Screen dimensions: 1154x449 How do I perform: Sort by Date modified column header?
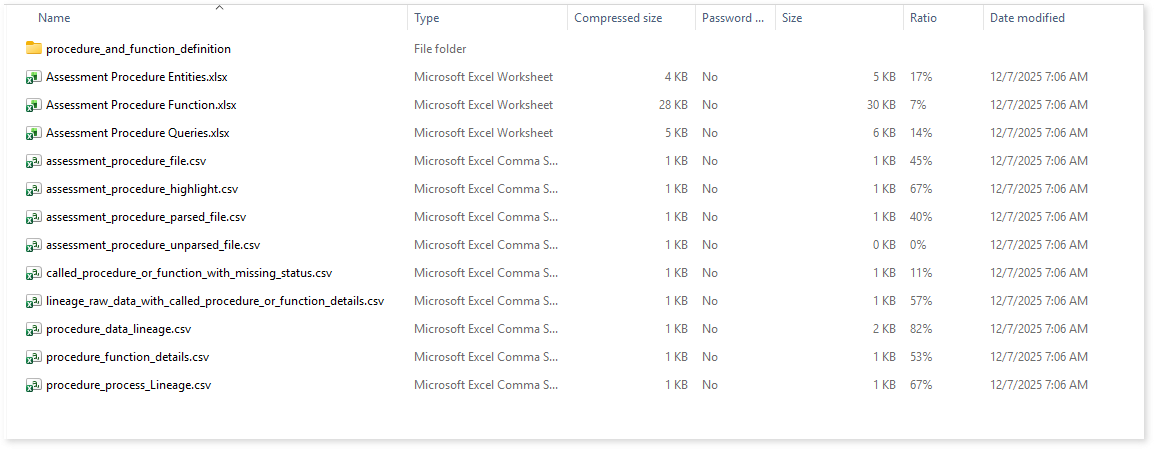[x=1027, y=18]
